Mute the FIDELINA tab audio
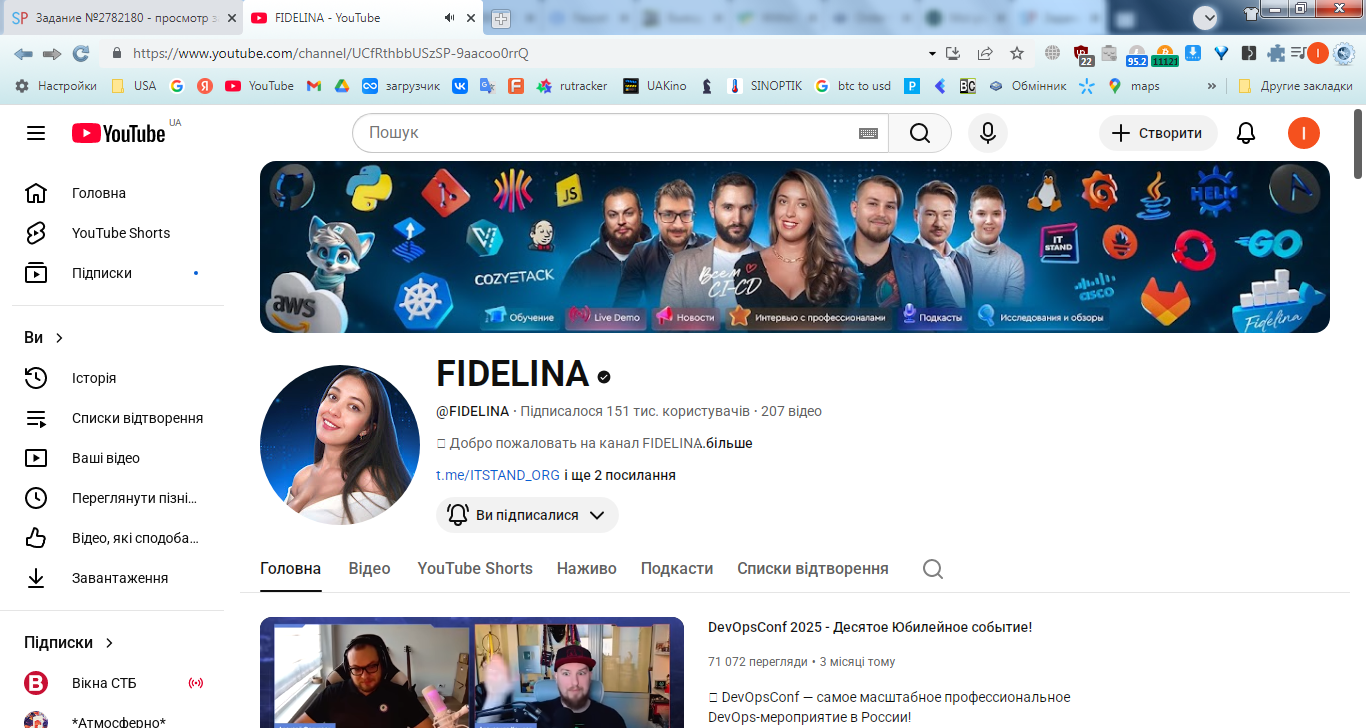 [x=449, y=18]
